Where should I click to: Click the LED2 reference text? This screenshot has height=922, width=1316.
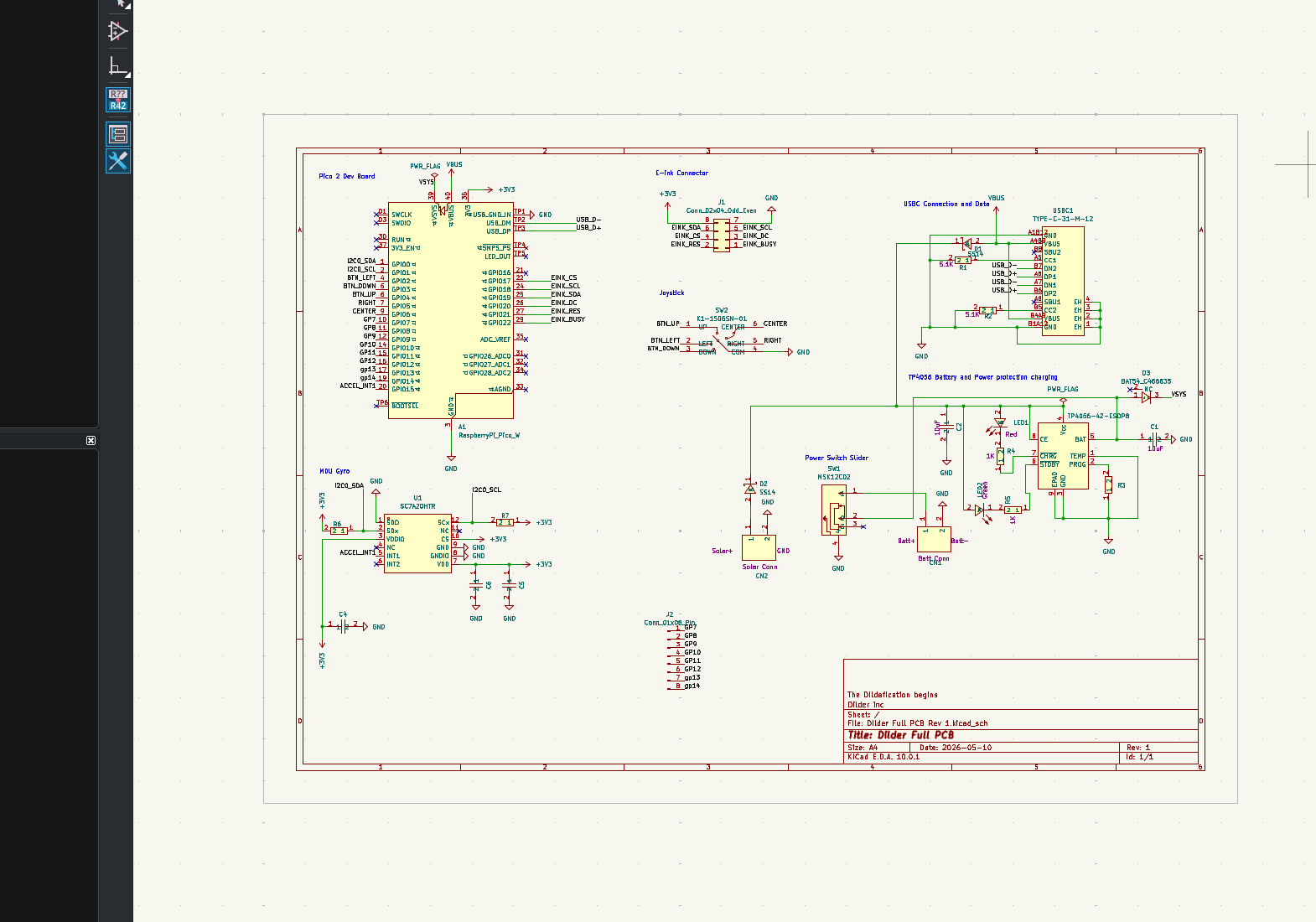pyautogui.click(x=981, y=490)
